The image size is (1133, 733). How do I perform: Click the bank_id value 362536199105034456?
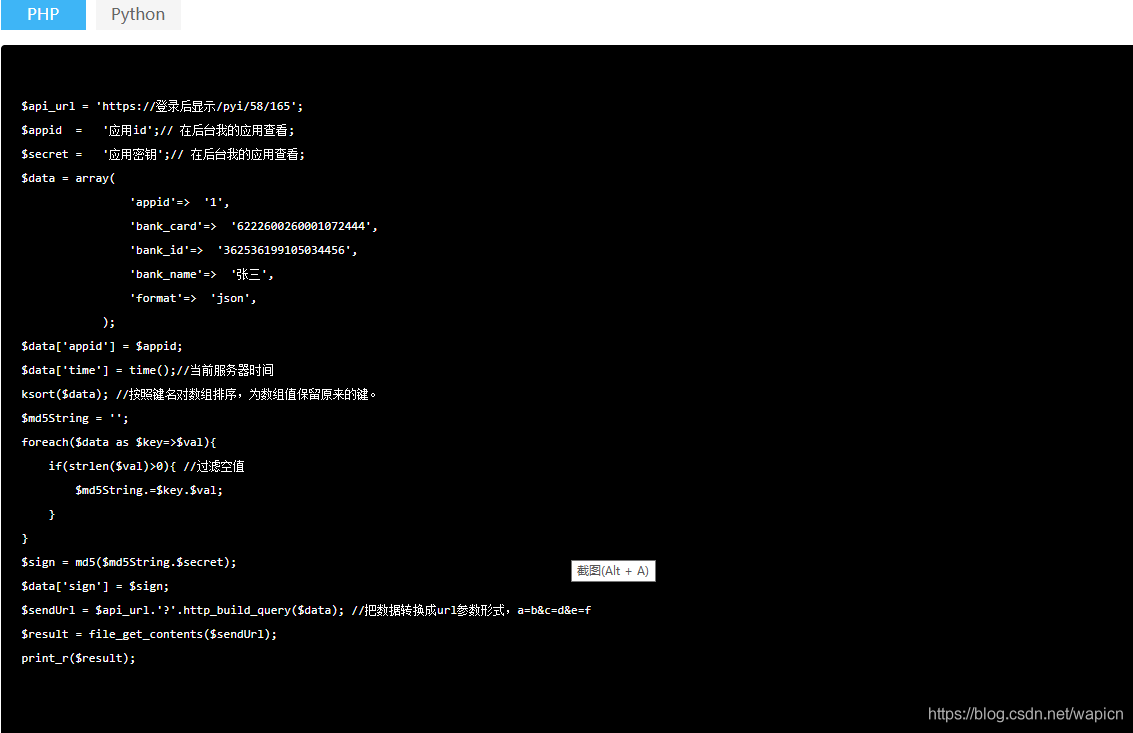click(x=284, y=250)
